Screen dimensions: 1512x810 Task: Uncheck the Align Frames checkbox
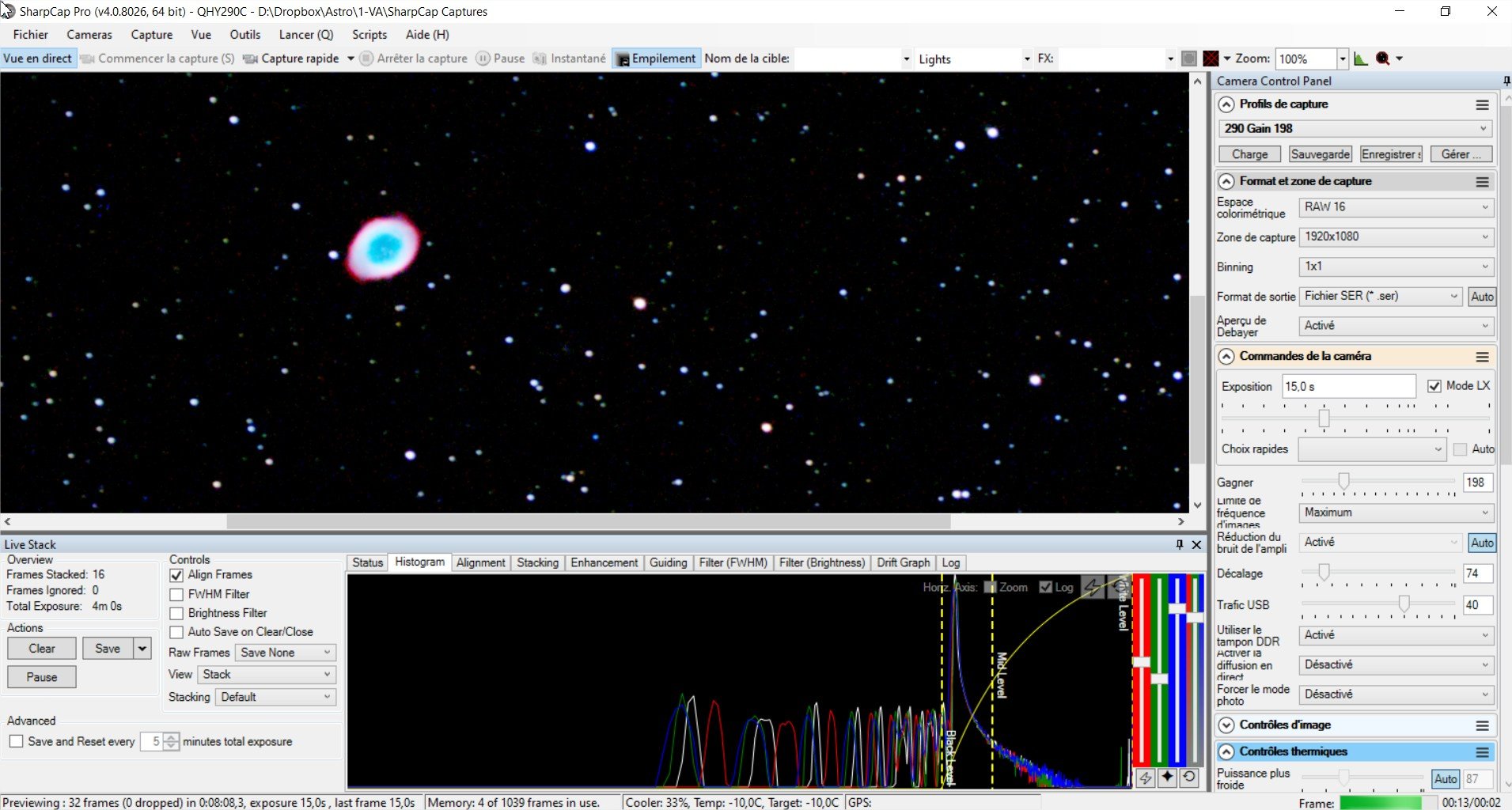pyautogui.click(x=176, y=575)
